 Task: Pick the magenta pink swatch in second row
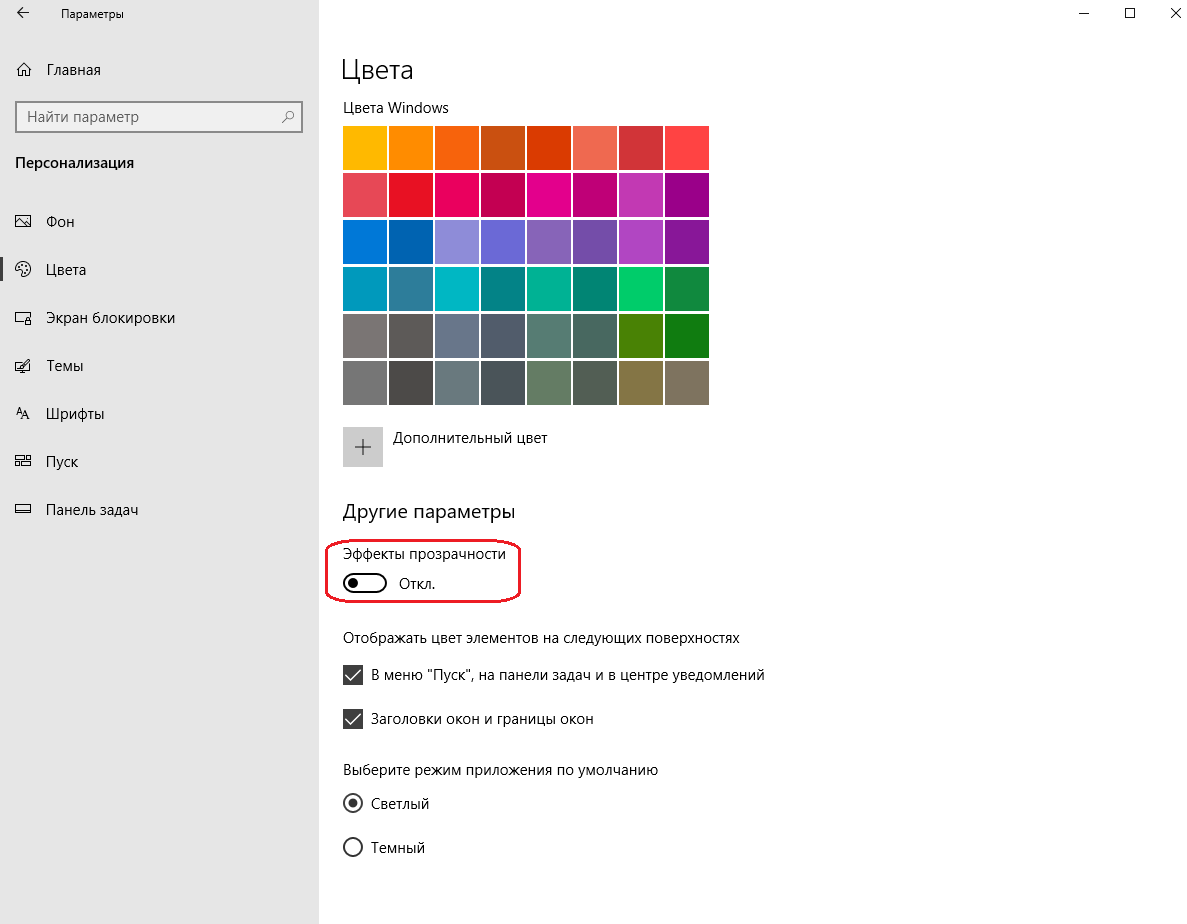pyautogui.click(x=549, y=194)
